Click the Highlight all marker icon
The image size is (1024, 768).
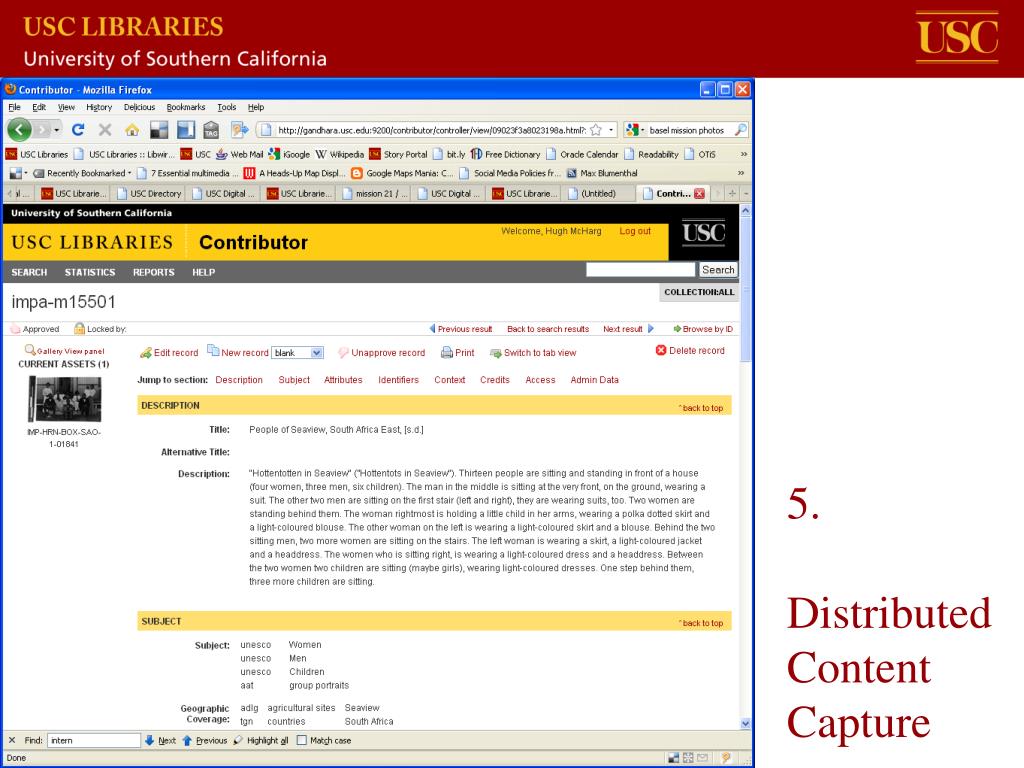tap(238, 740)
